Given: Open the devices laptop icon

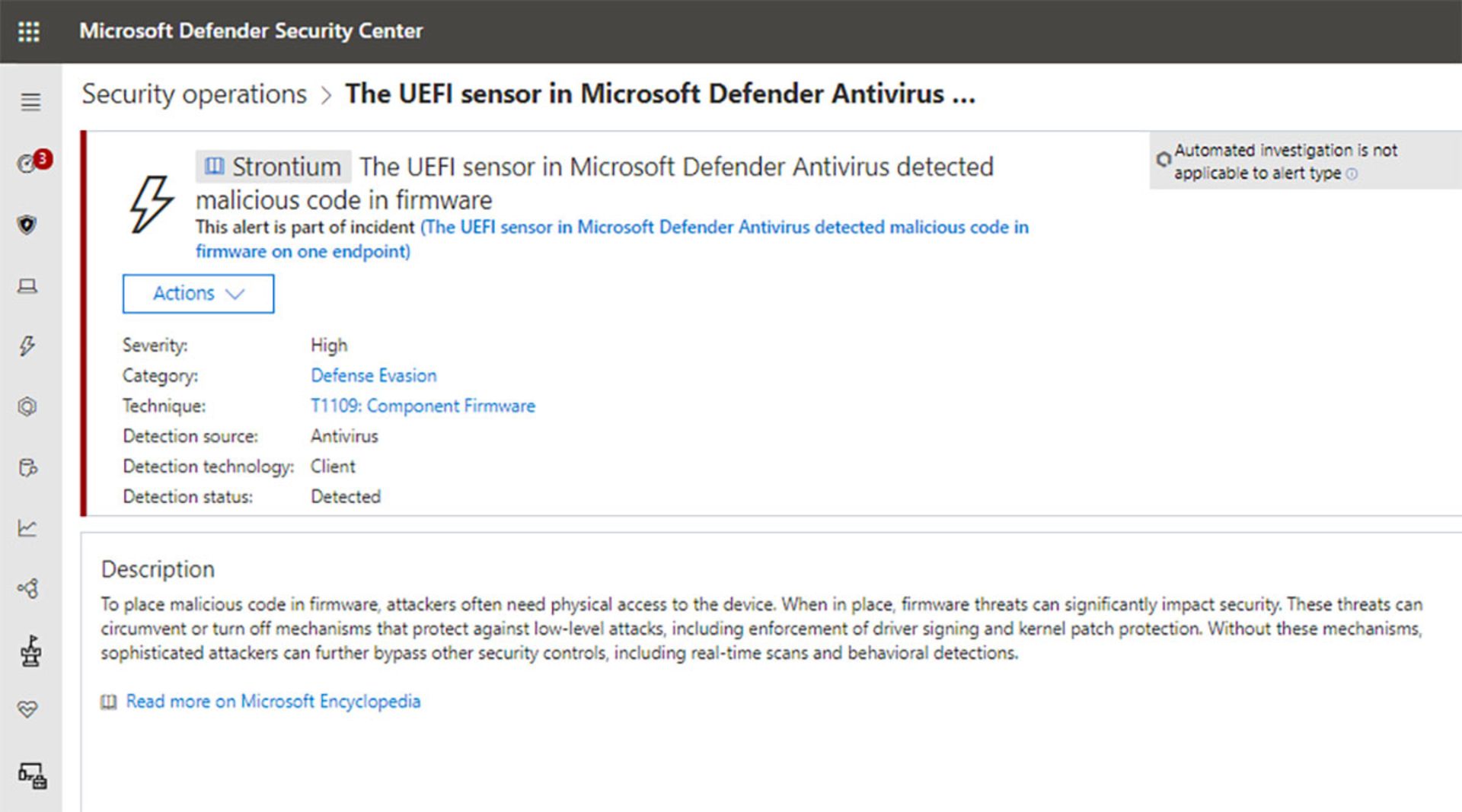Looking at the screenshot, I should [x=27, y=286].
